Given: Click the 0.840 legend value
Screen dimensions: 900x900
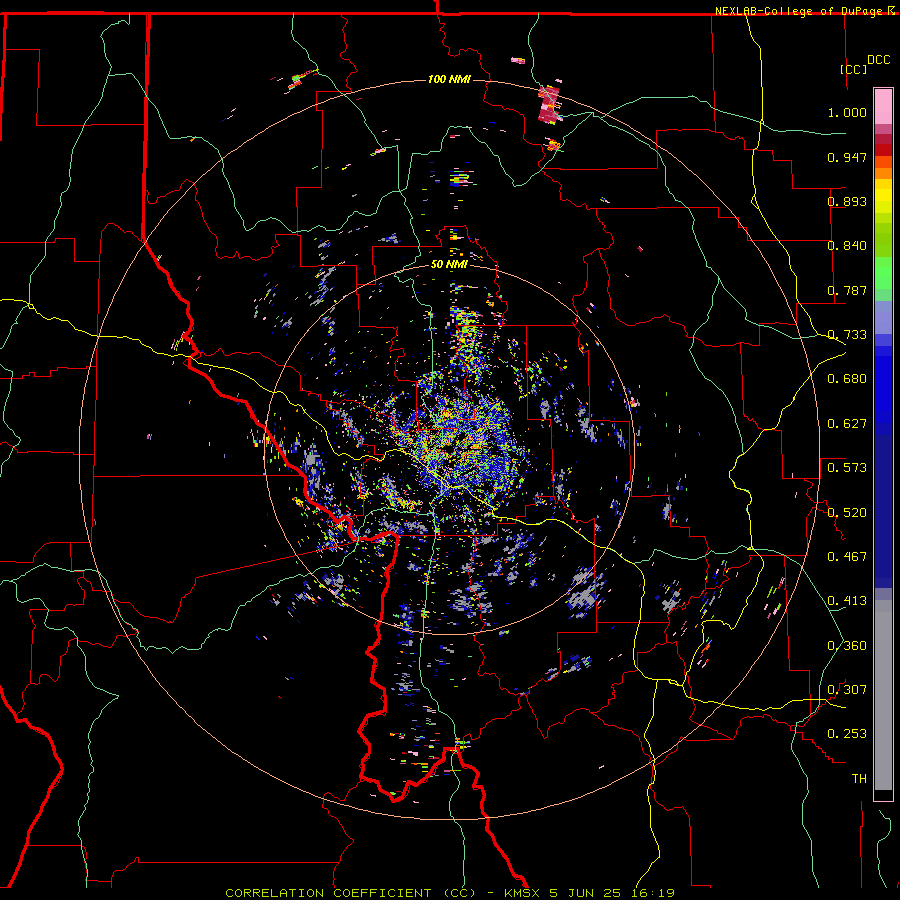Looking at the screenshot, I should (847, 246).
